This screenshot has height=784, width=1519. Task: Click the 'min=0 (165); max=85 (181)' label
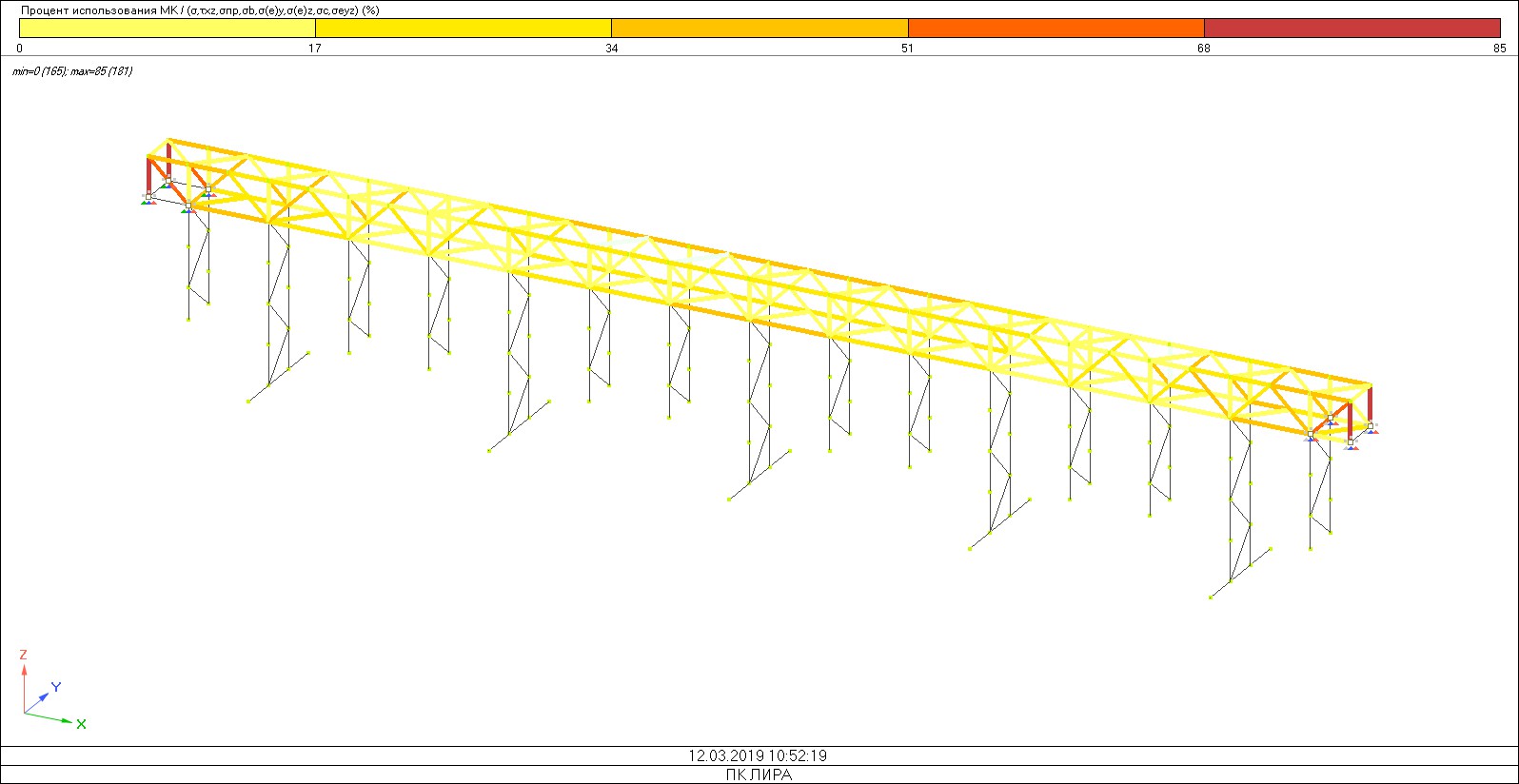(72, 71)
